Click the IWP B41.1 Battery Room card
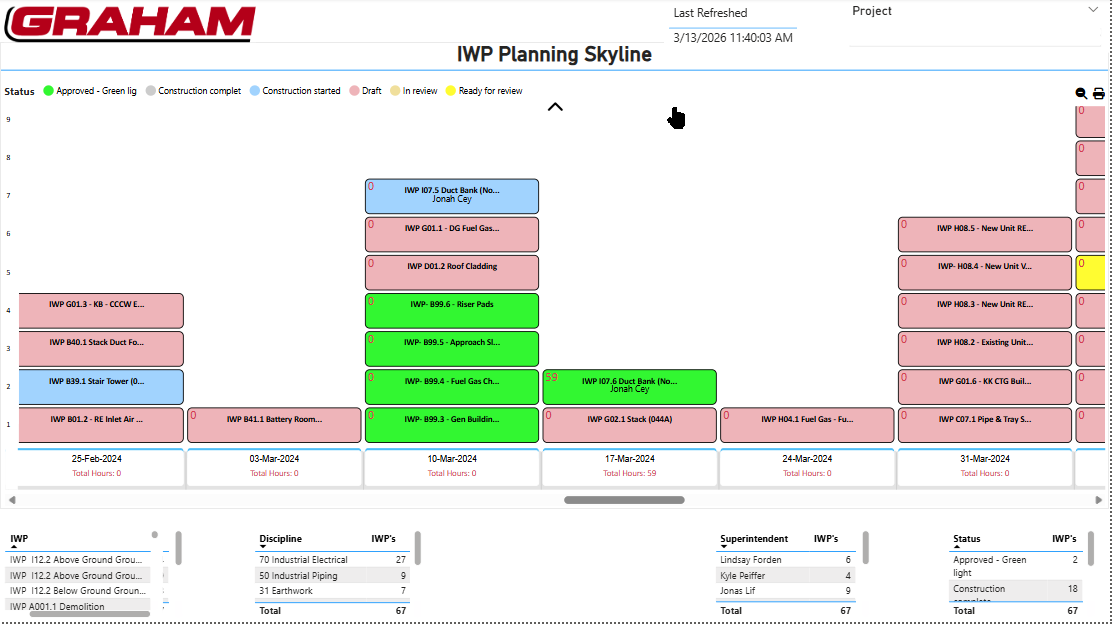Image resolution: width=1113 pixels, height=625 pixels. [274, 425]
